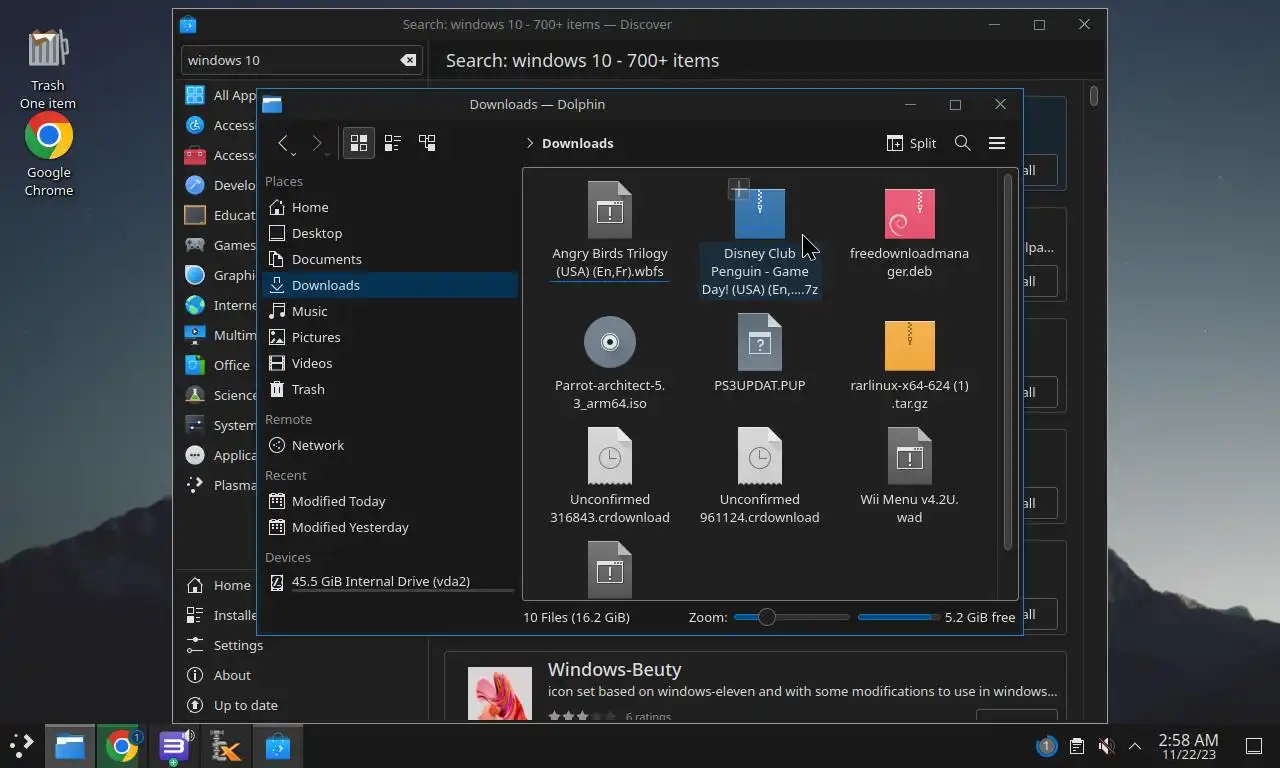Select freedownloadmanager.deb package

[x=910, y=231]
